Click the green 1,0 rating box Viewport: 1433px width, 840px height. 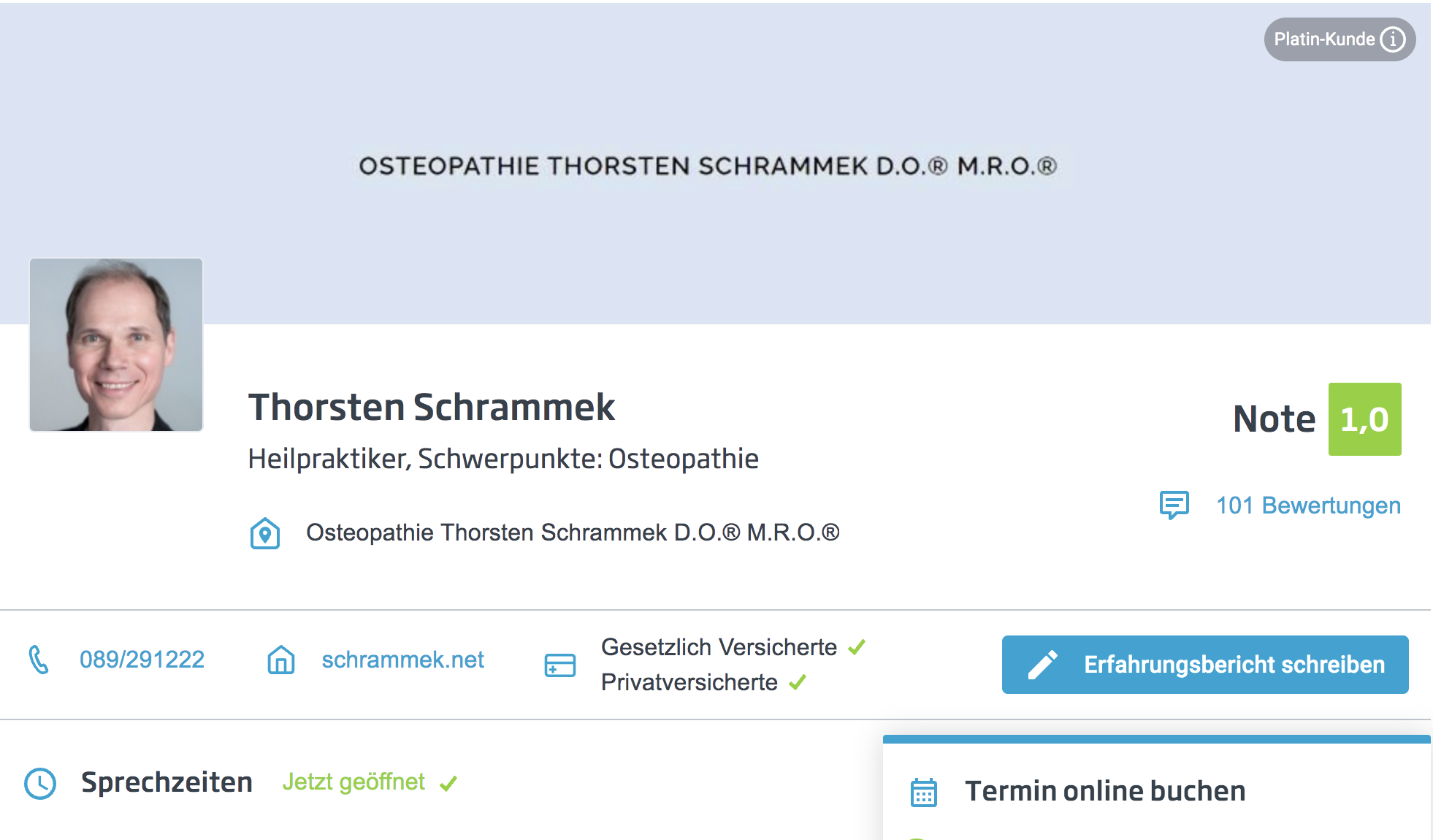[1364, 419]
